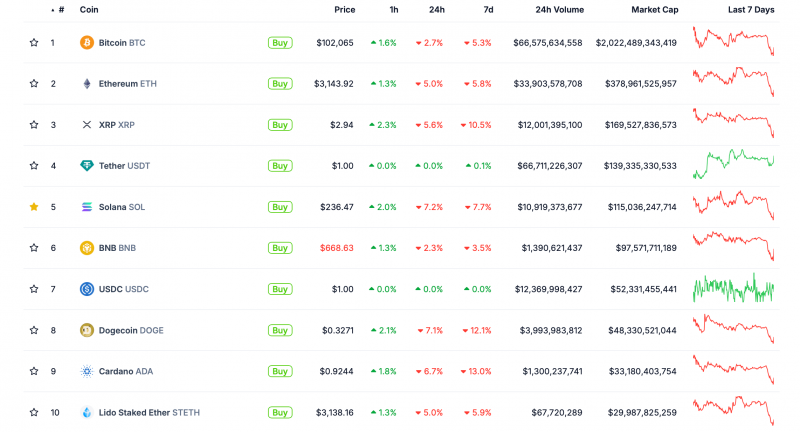The height and width of the screenshot is (432, 800).
Task: Click the Dogecoin logo icon
Action: click(x=87, y=330)
